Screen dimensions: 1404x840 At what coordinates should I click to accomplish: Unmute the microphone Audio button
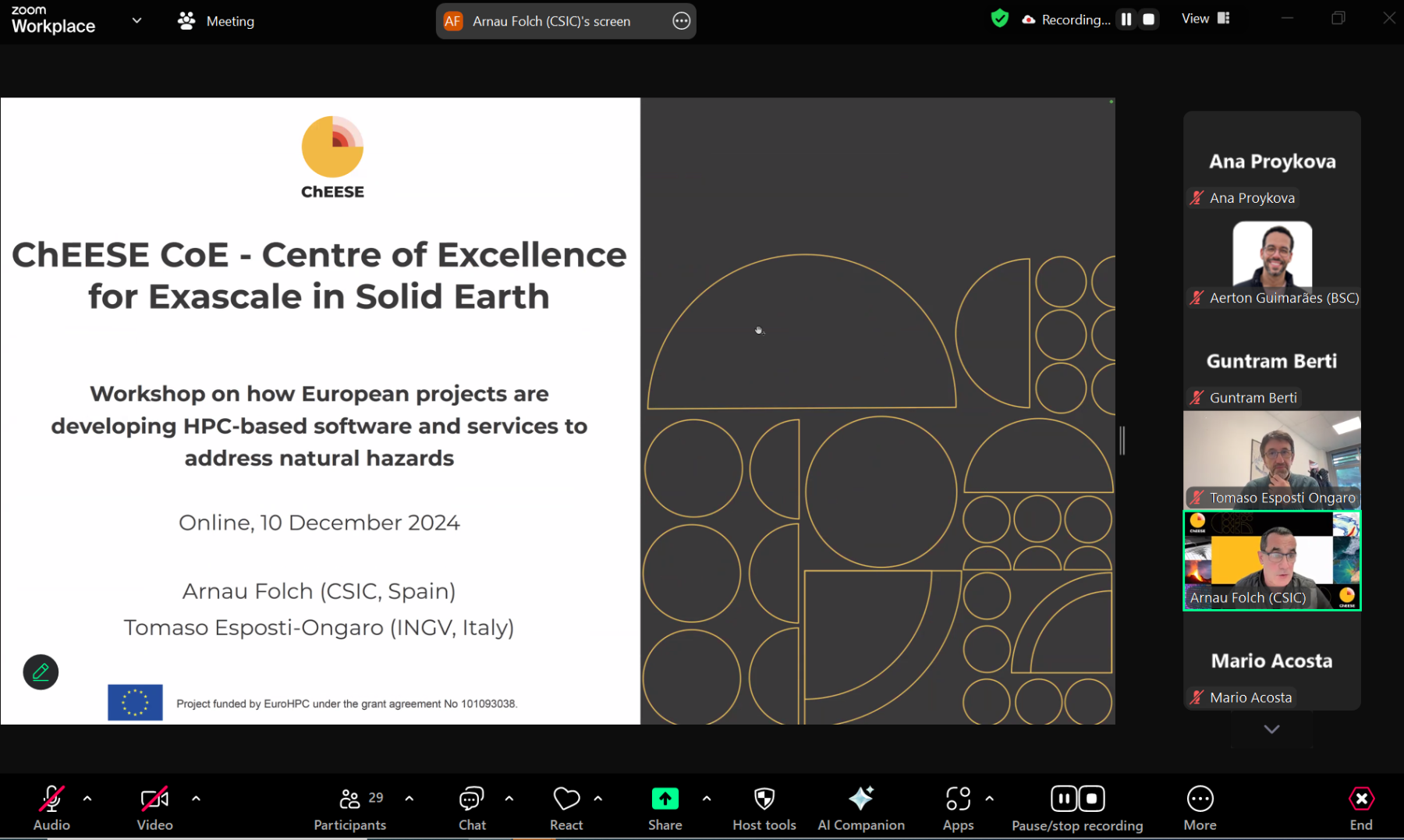(x=51, y=806)
